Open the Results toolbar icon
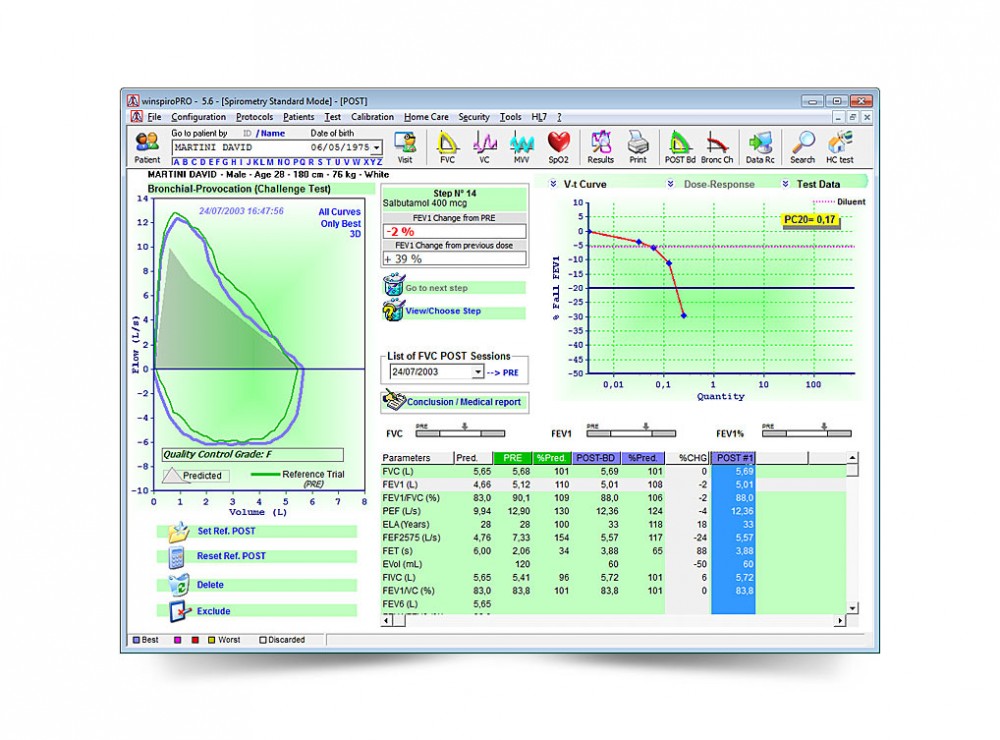The width and height of the screenshot is (1000, 740). tap(600, 146)
